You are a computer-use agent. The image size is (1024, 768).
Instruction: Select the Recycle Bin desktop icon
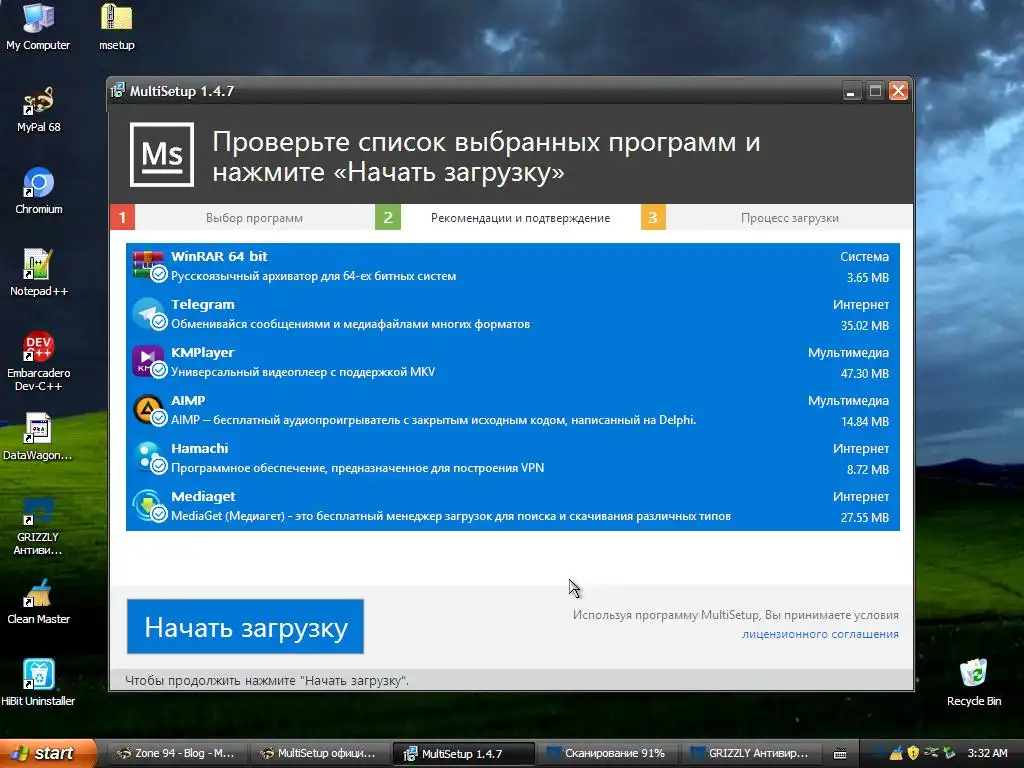pos(974,682)
